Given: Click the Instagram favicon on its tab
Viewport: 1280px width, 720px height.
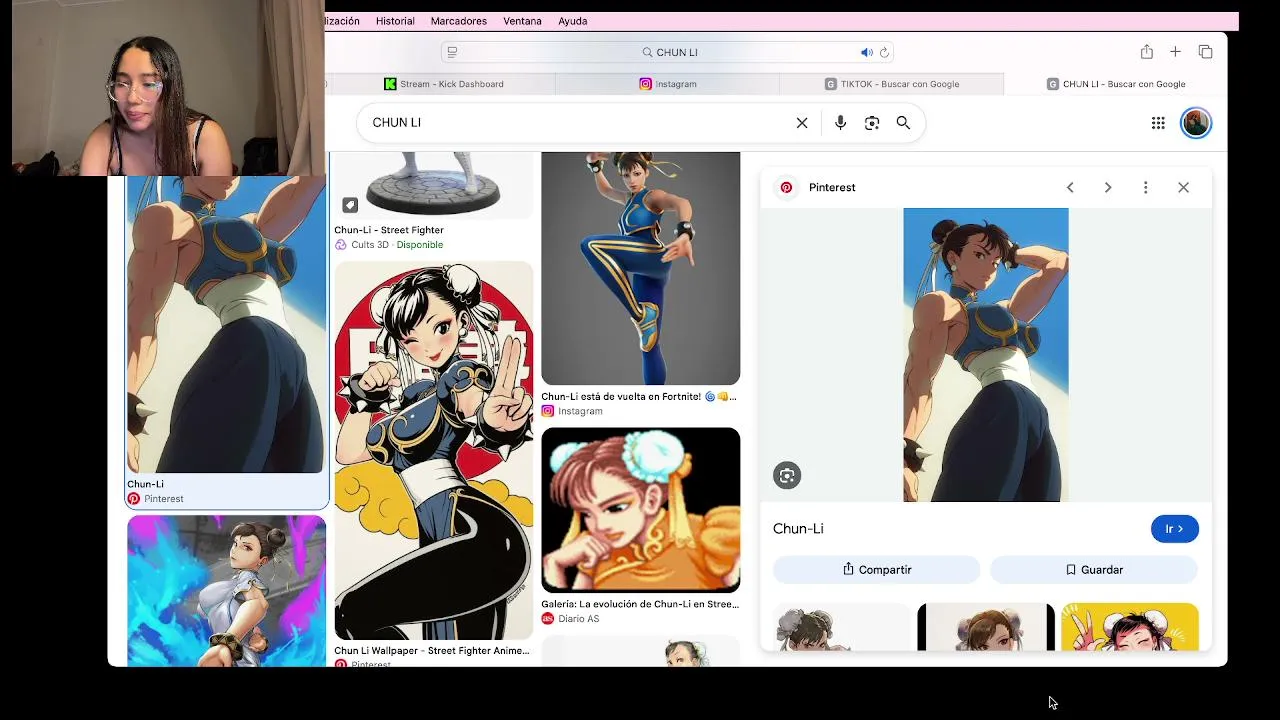Looking at the screenshot, I should click(646, 84).
